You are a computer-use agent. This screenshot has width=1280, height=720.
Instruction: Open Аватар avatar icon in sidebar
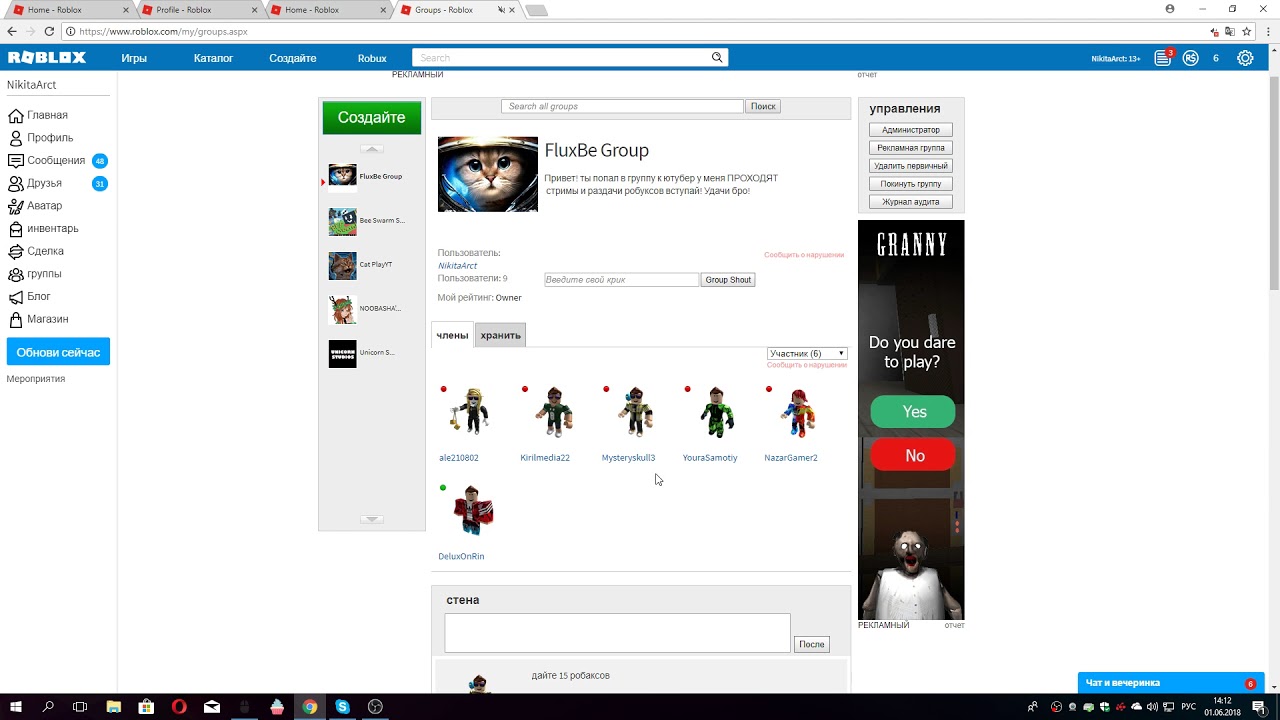click(16, 206)
